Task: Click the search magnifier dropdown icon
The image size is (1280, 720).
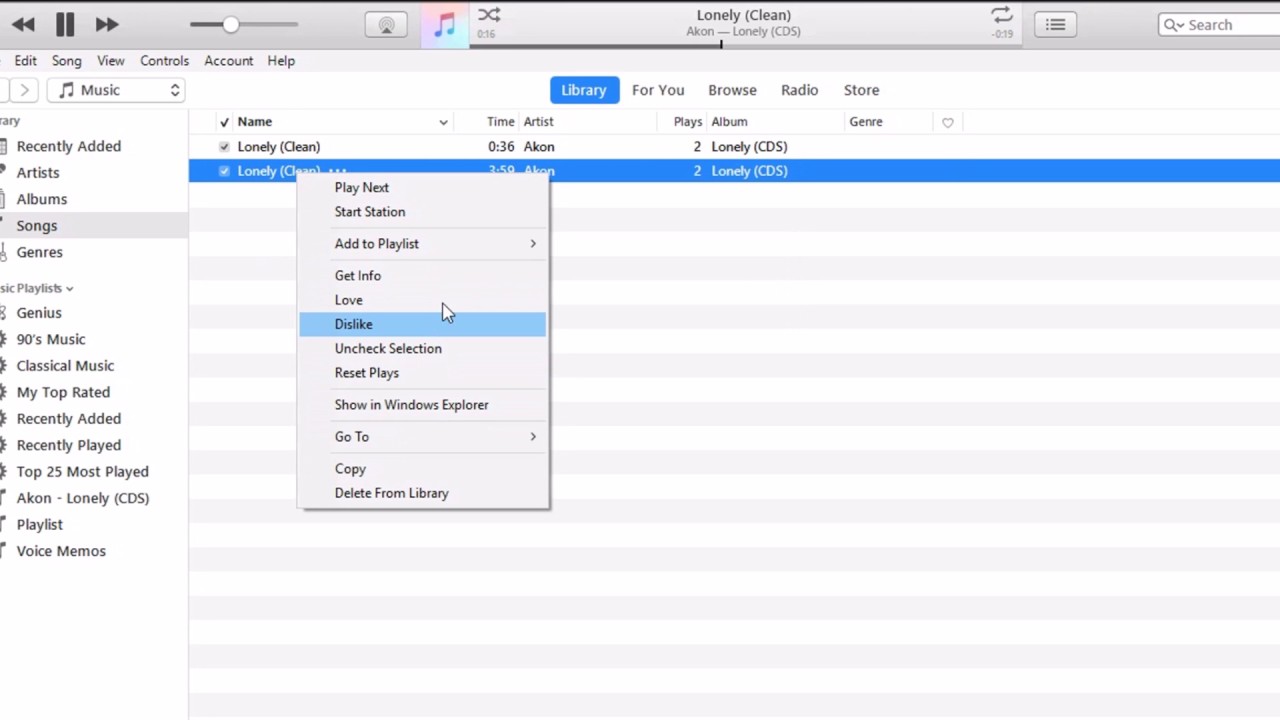Action: coord(1173,25)
